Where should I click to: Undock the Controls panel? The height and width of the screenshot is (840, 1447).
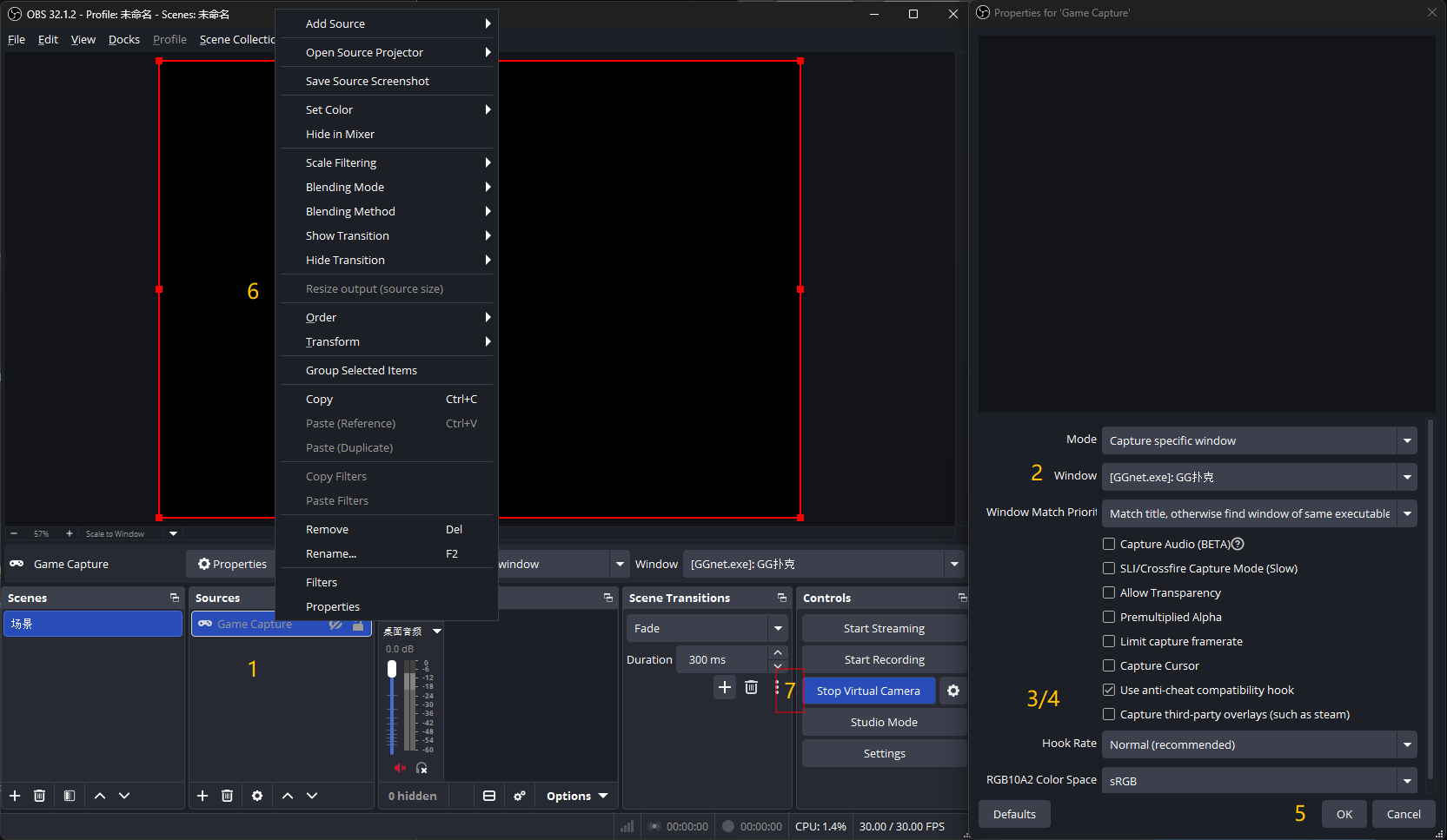(x=962, y=598)
